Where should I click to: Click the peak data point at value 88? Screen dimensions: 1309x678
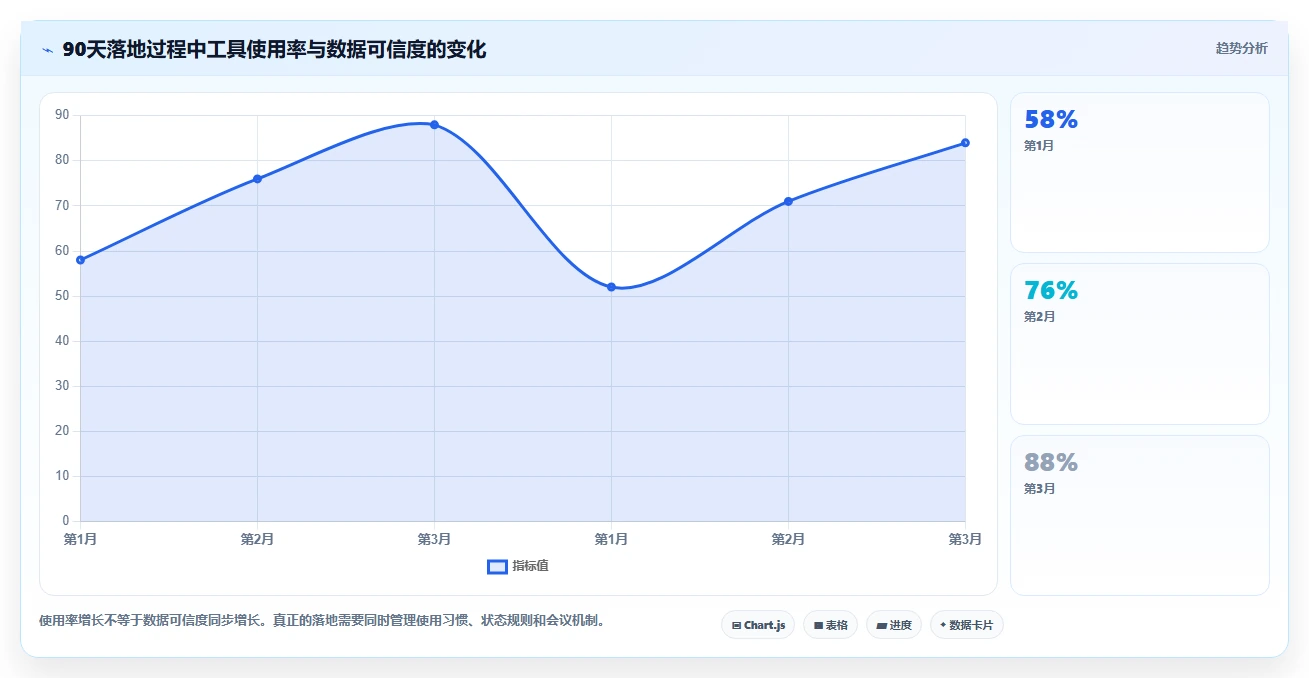pos(434,125)
